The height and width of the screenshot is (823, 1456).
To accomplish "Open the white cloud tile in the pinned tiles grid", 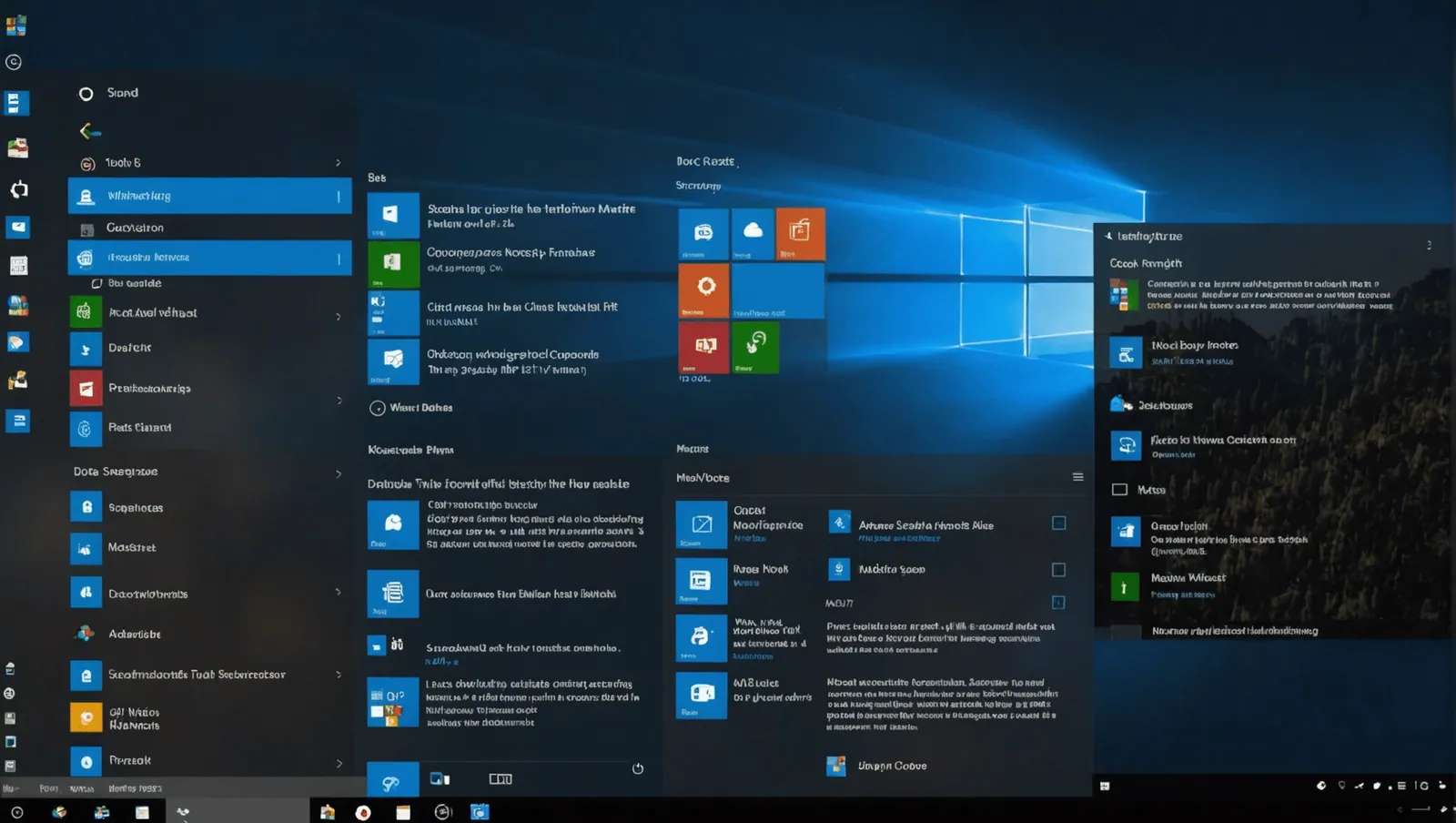I will tap(753, 233).
